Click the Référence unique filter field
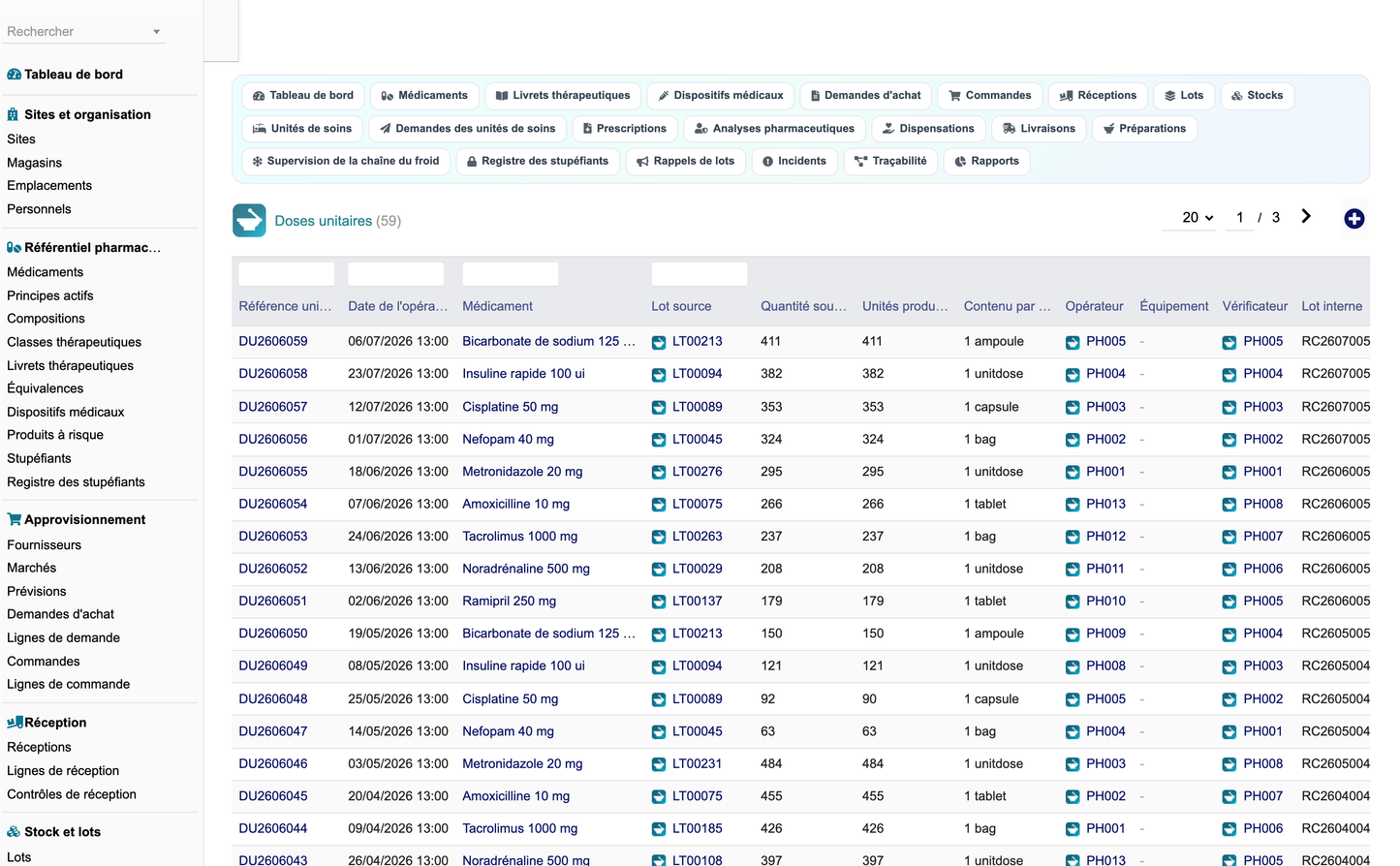1400x866 pixels. 287,274
